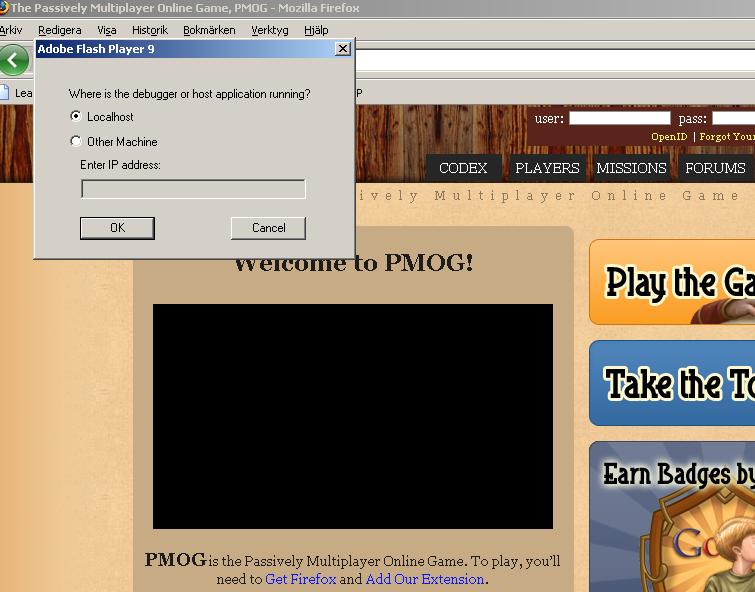Screen dimensions: 755x592
Task: Go to the MISSIONS tab
Action: 631,168
